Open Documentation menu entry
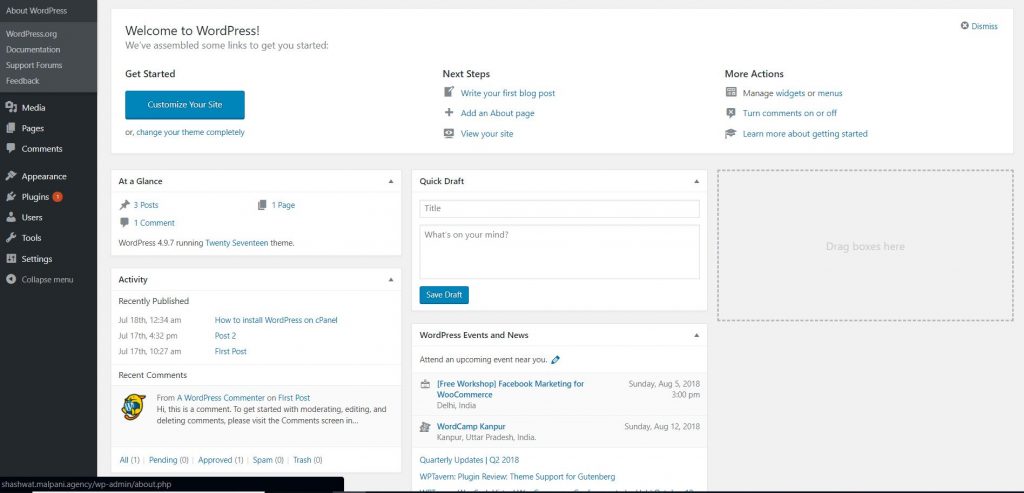Viewport: 1024px width, 493px height. point(33,50)
